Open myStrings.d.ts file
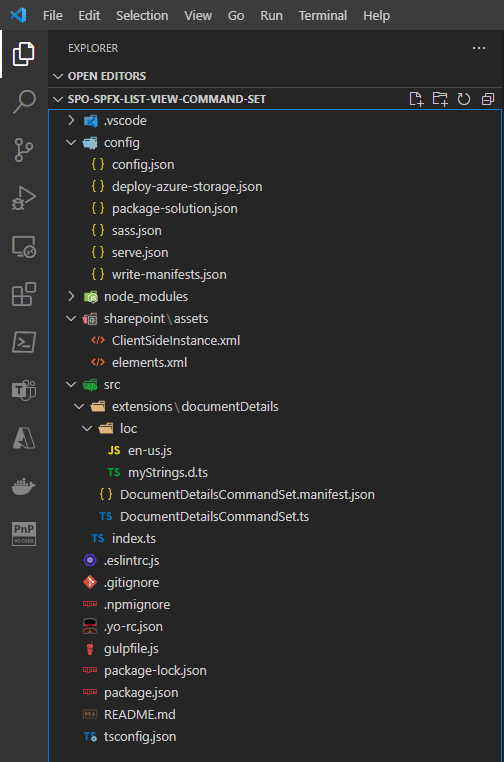Image resolution: width=504 pixels, height=762 pixels. point(275,472)
